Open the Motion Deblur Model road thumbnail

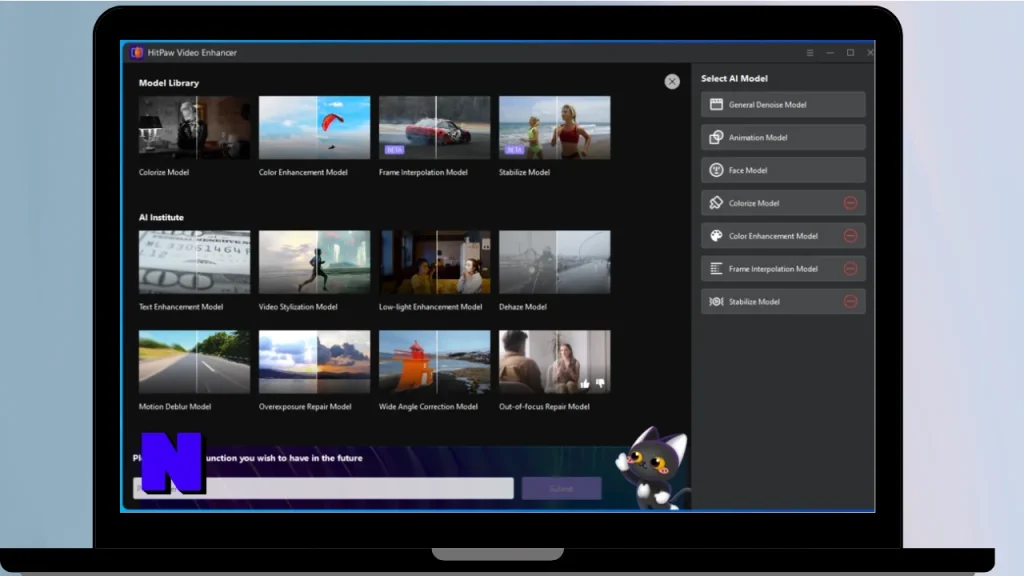click(194, 362)
